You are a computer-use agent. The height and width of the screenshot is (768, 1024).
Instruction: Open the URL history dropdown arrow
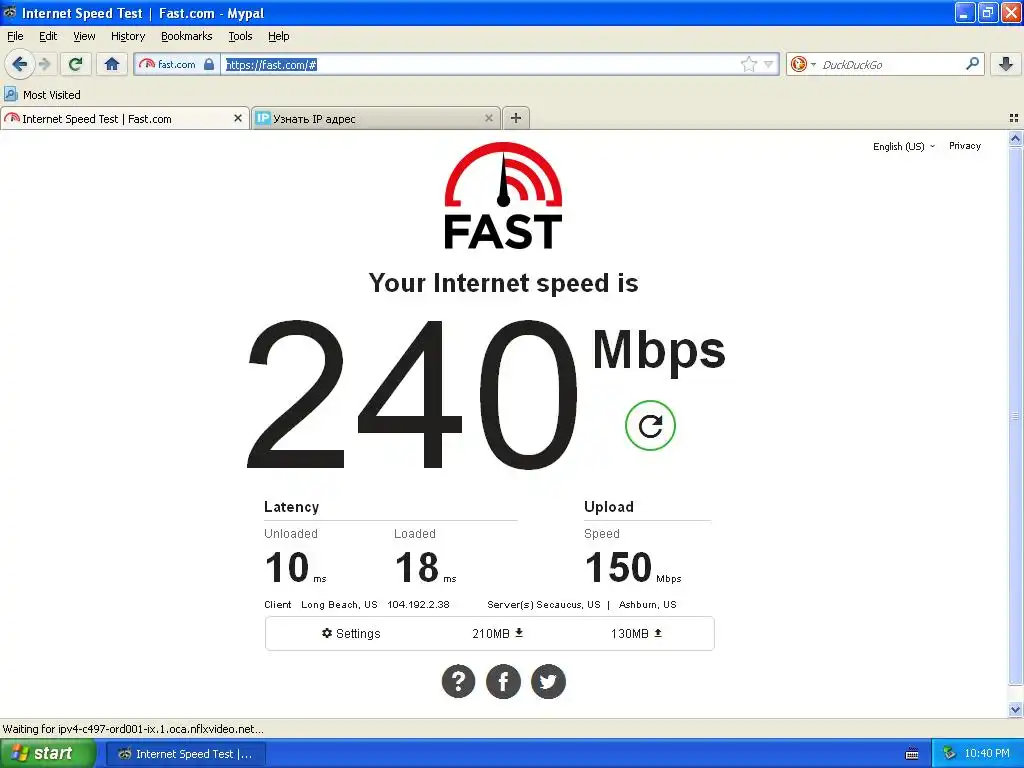(x=769, y=64)
